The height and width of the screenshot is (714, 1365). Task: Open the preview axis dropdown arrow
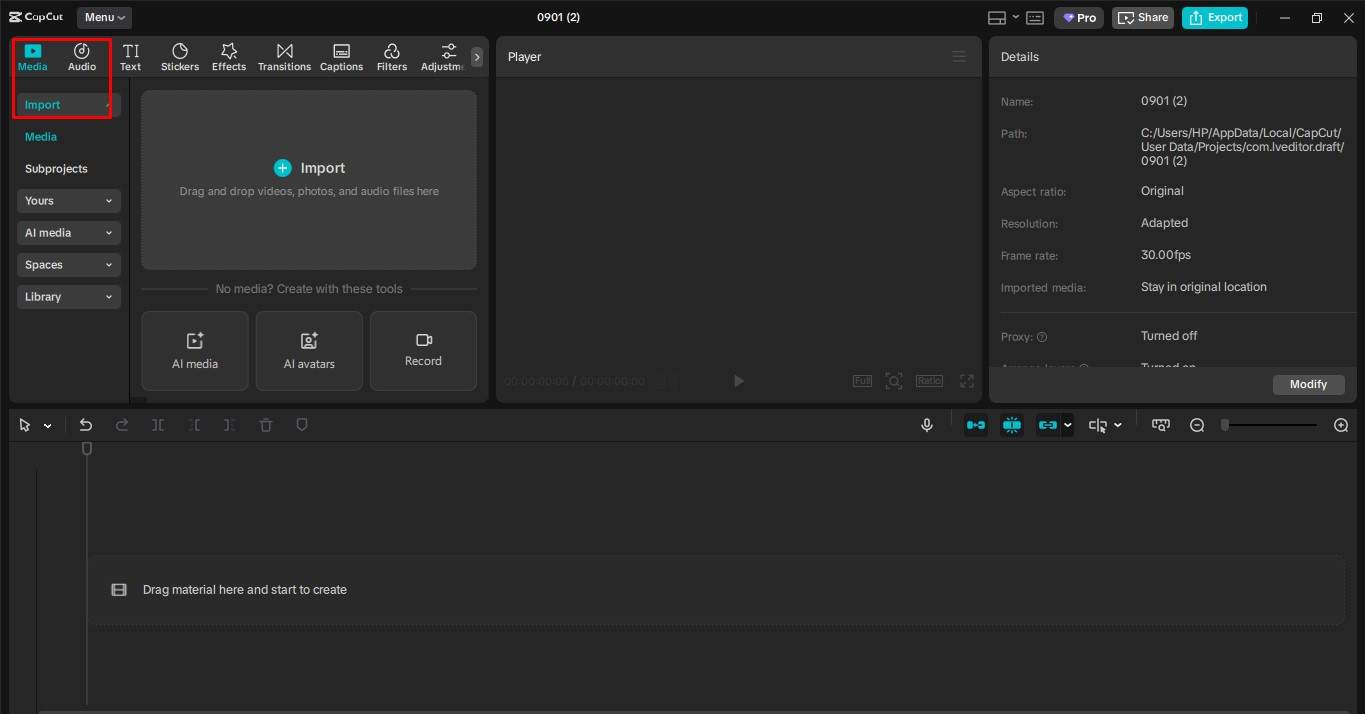(x=1118, y=426)
